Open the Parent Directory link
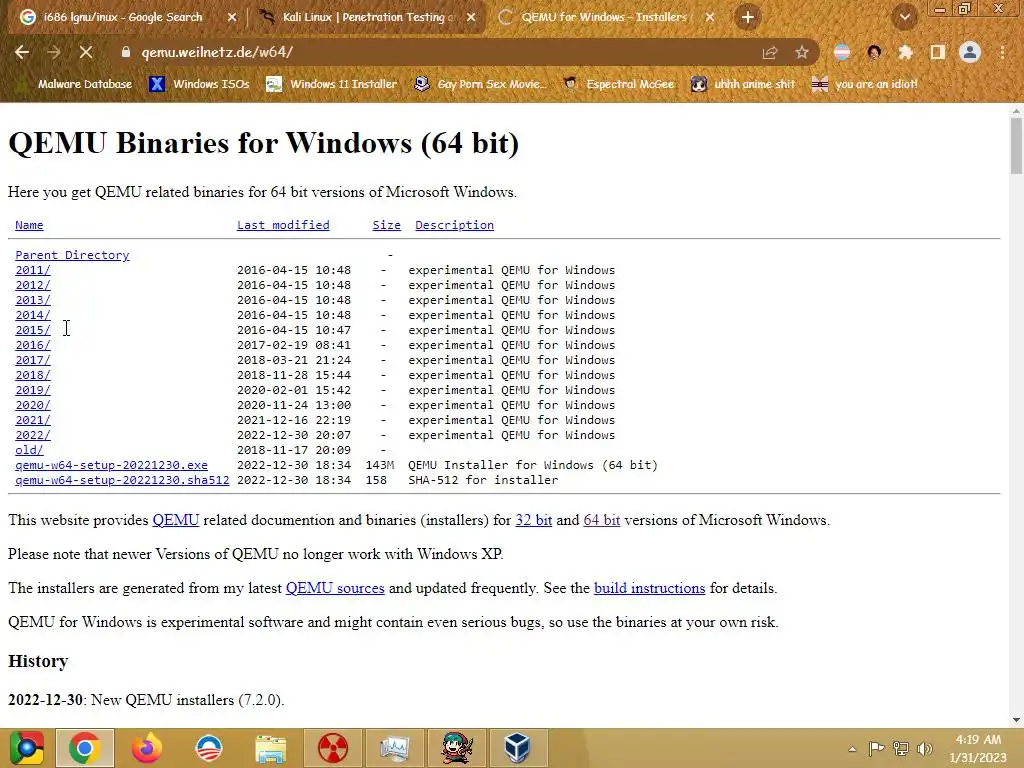 [x=72, y=255]
